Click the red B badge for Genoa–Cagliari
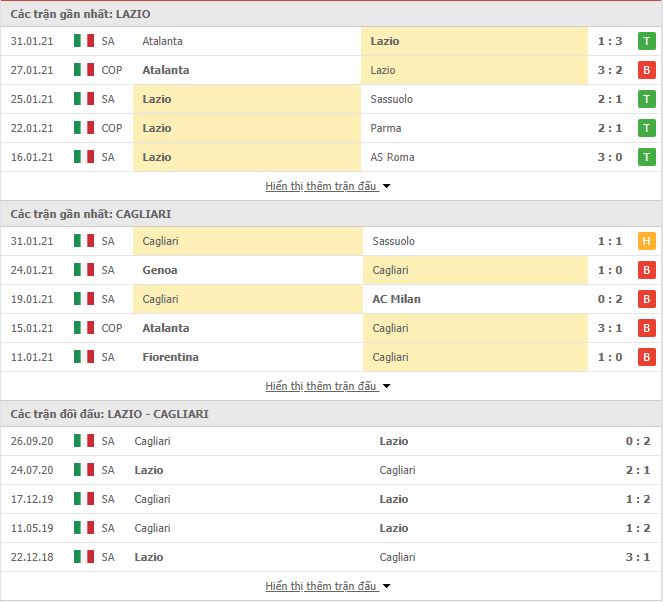This screenshot has width=663, height=602. 646,270
